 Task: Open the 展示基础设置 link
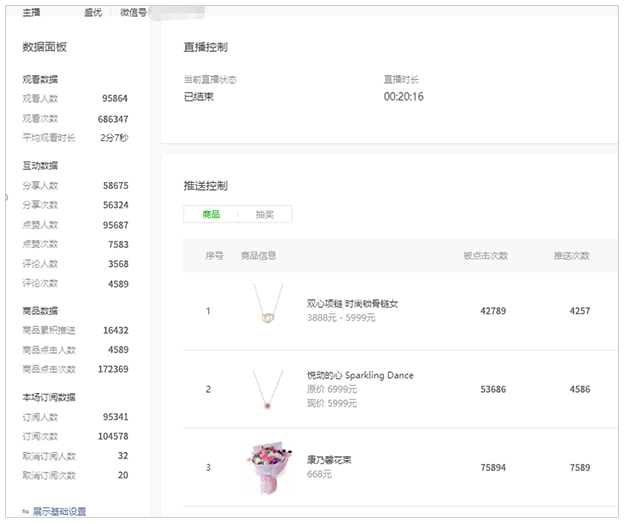click(59, 511)
